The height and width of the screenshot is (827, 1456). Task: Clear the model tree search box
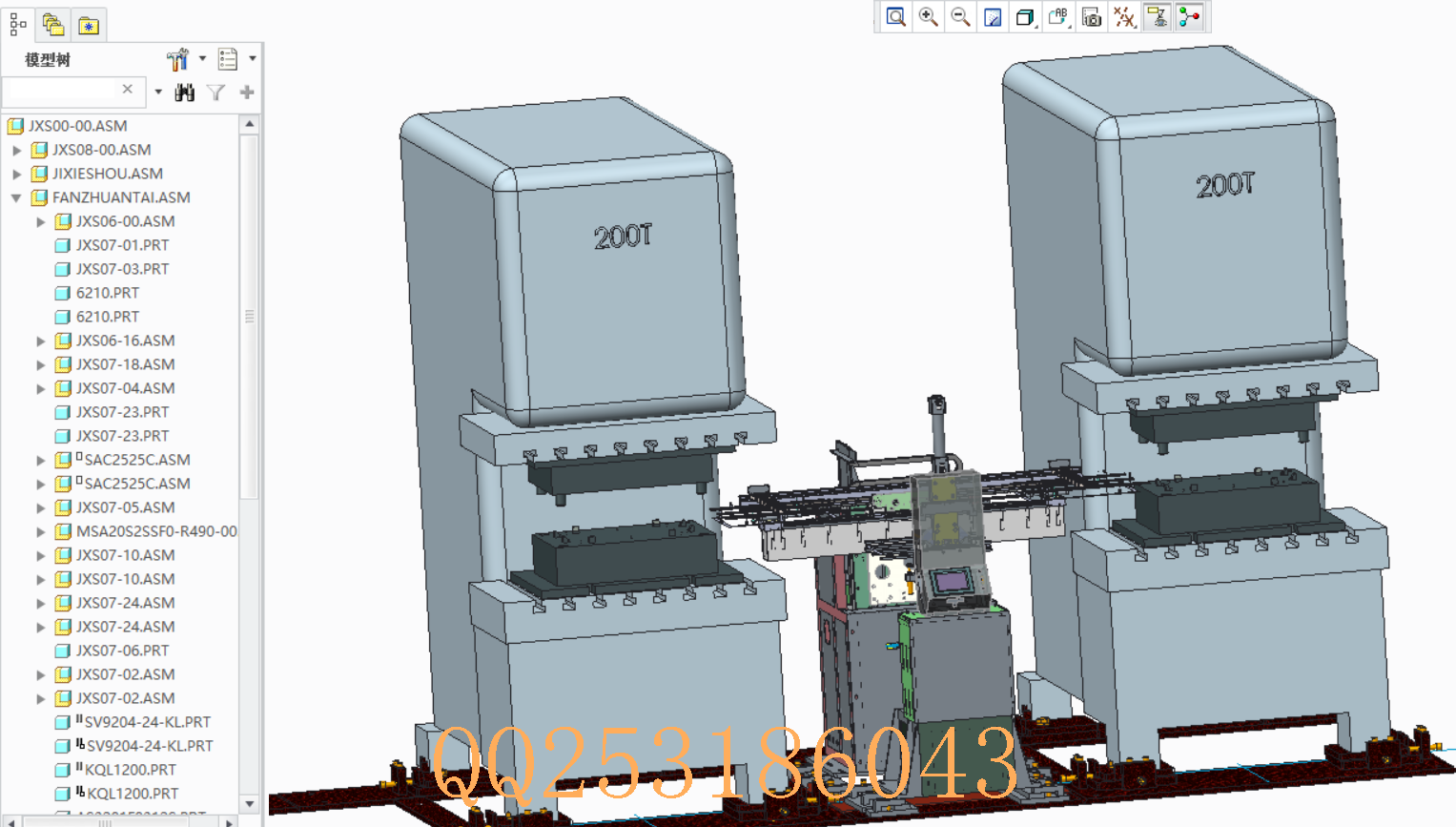[x=127, y=89]
